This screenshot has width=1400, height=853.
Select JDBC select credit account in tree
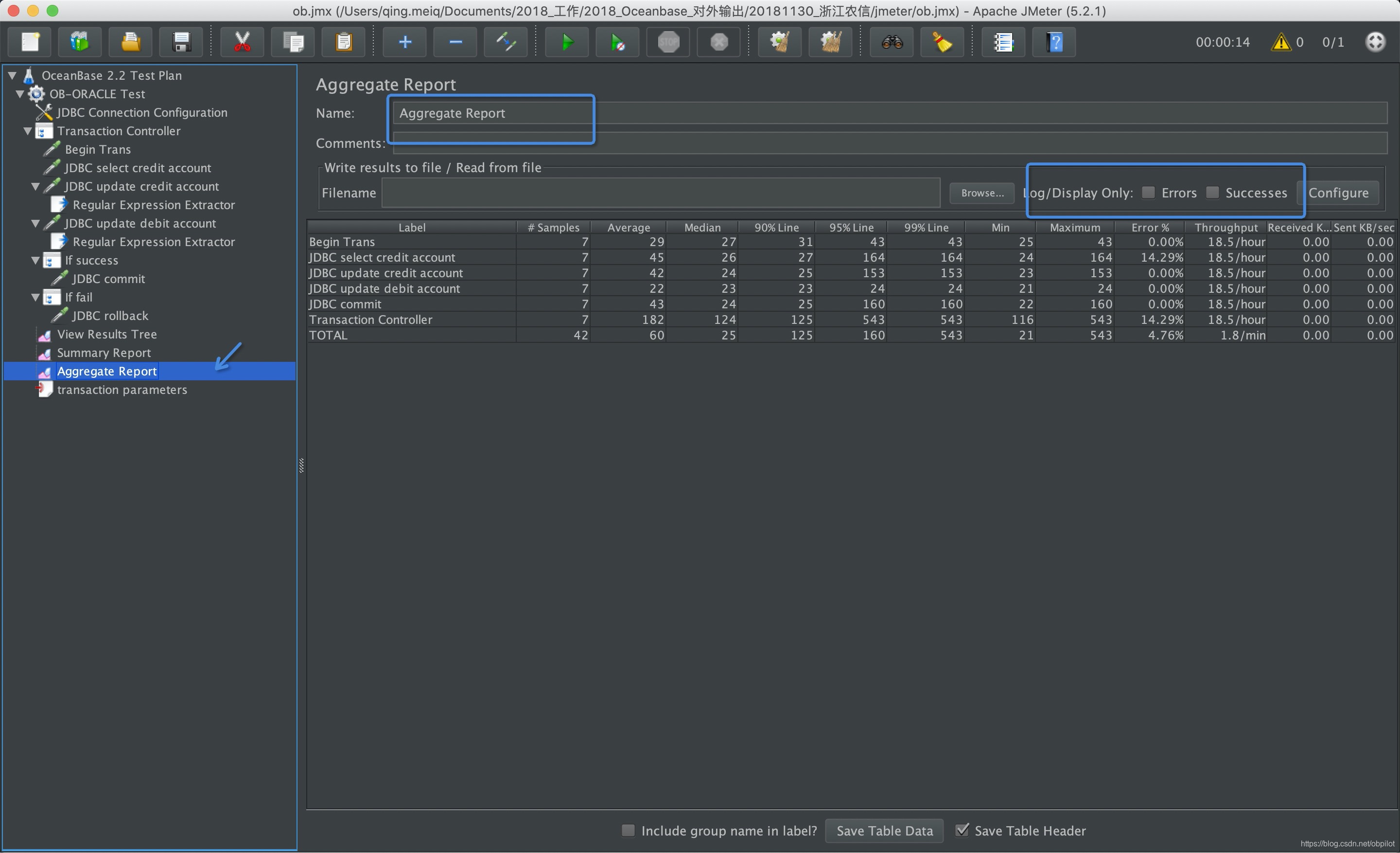pyautogui.click(x=138, y=168)
